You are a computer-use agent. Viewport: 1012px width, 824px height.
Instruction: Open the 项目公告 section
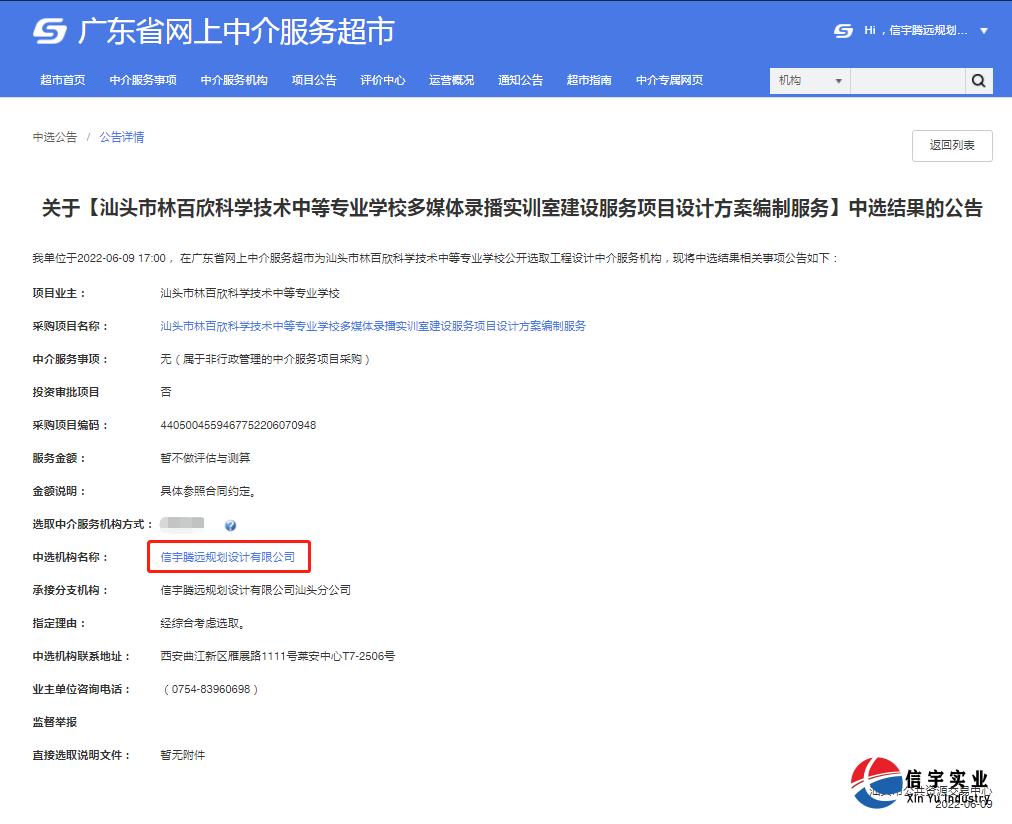coord(313,80)
